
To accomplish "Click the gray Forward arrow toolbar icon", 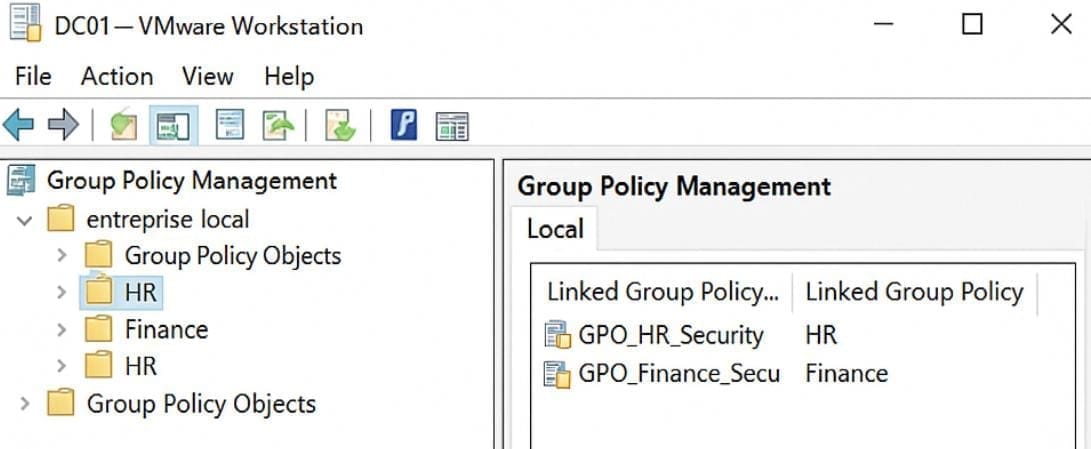I will pyautogui.click(x=63, y=125).
